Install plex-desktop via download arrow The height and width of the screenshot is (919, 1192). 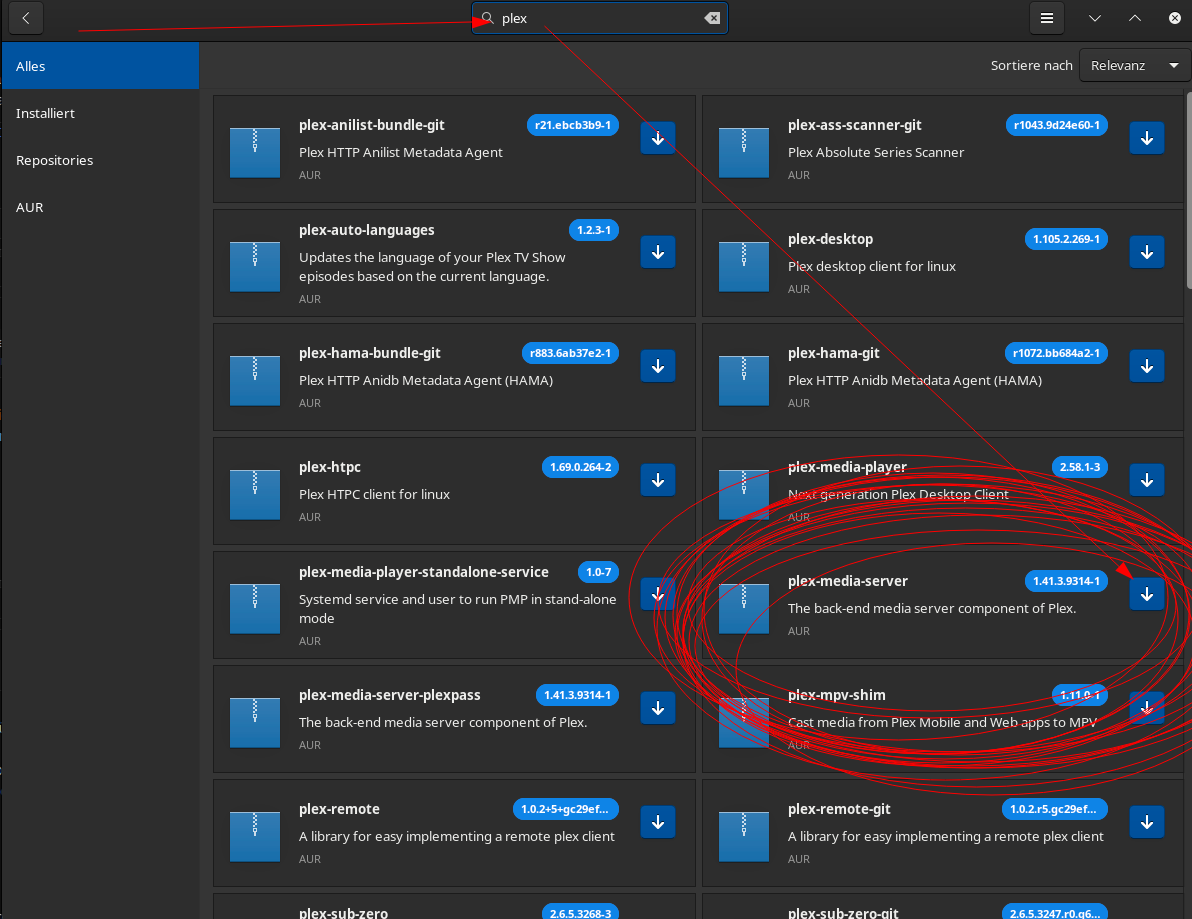[x=1146, y=252]
